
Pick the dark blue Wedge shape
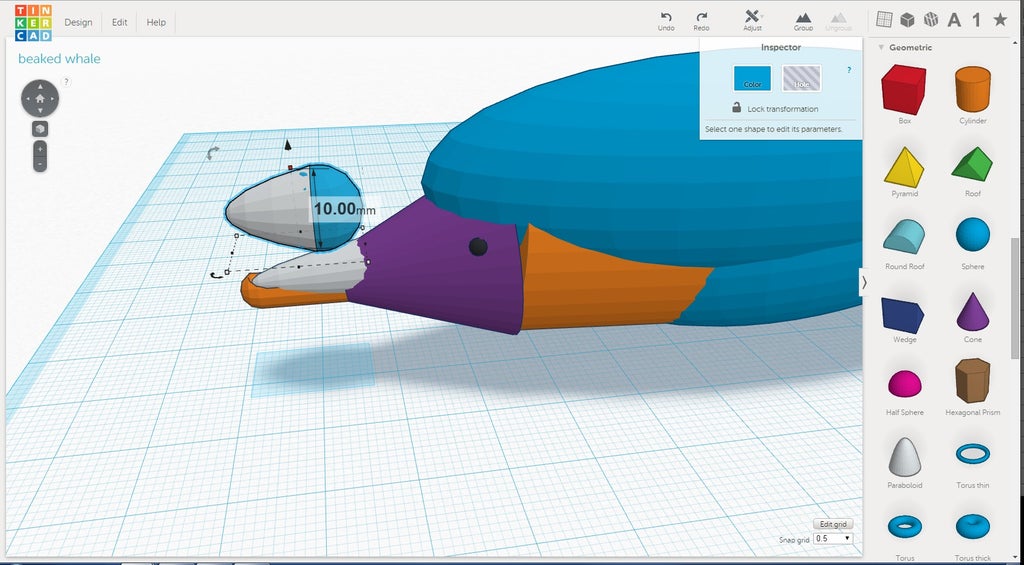click(x=903, y=315)
